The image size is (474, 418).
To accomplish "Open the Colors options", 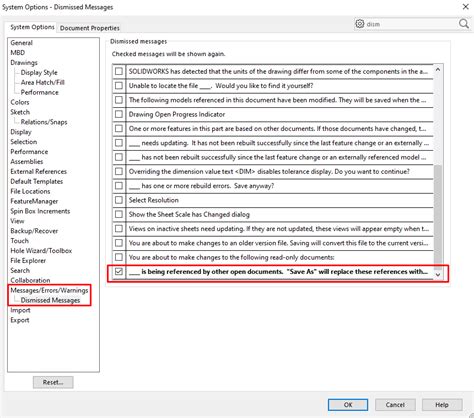I will (20, 102).
